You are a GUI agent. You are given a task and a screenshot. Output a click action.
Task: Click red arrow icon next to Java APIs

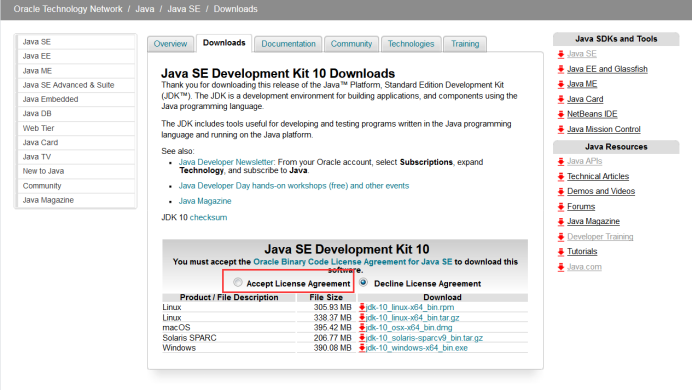point(561,161)
